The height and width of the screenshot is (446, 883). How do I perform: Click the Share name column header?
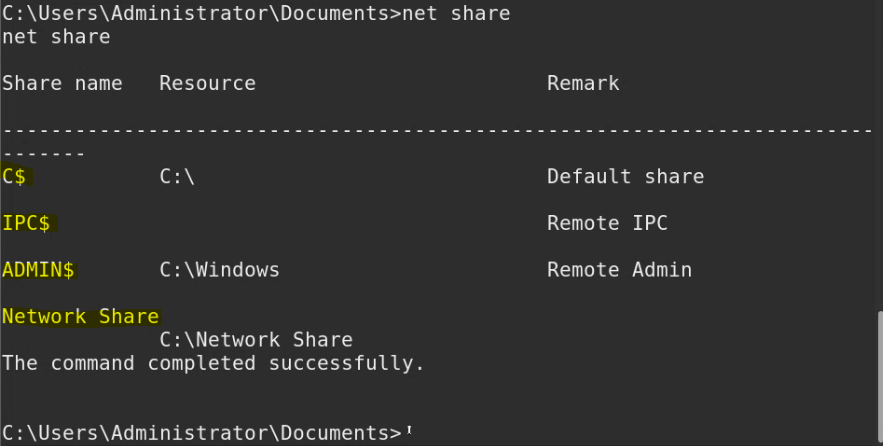(x=62, y=83)
